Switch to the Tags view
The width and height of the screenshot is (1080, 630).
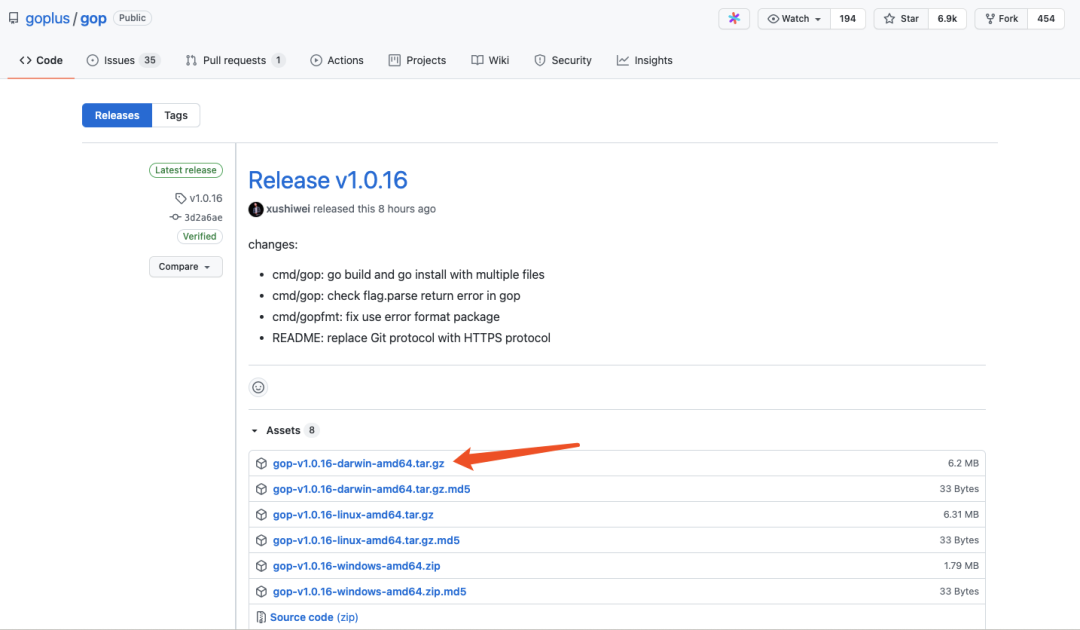coord(176,116)
